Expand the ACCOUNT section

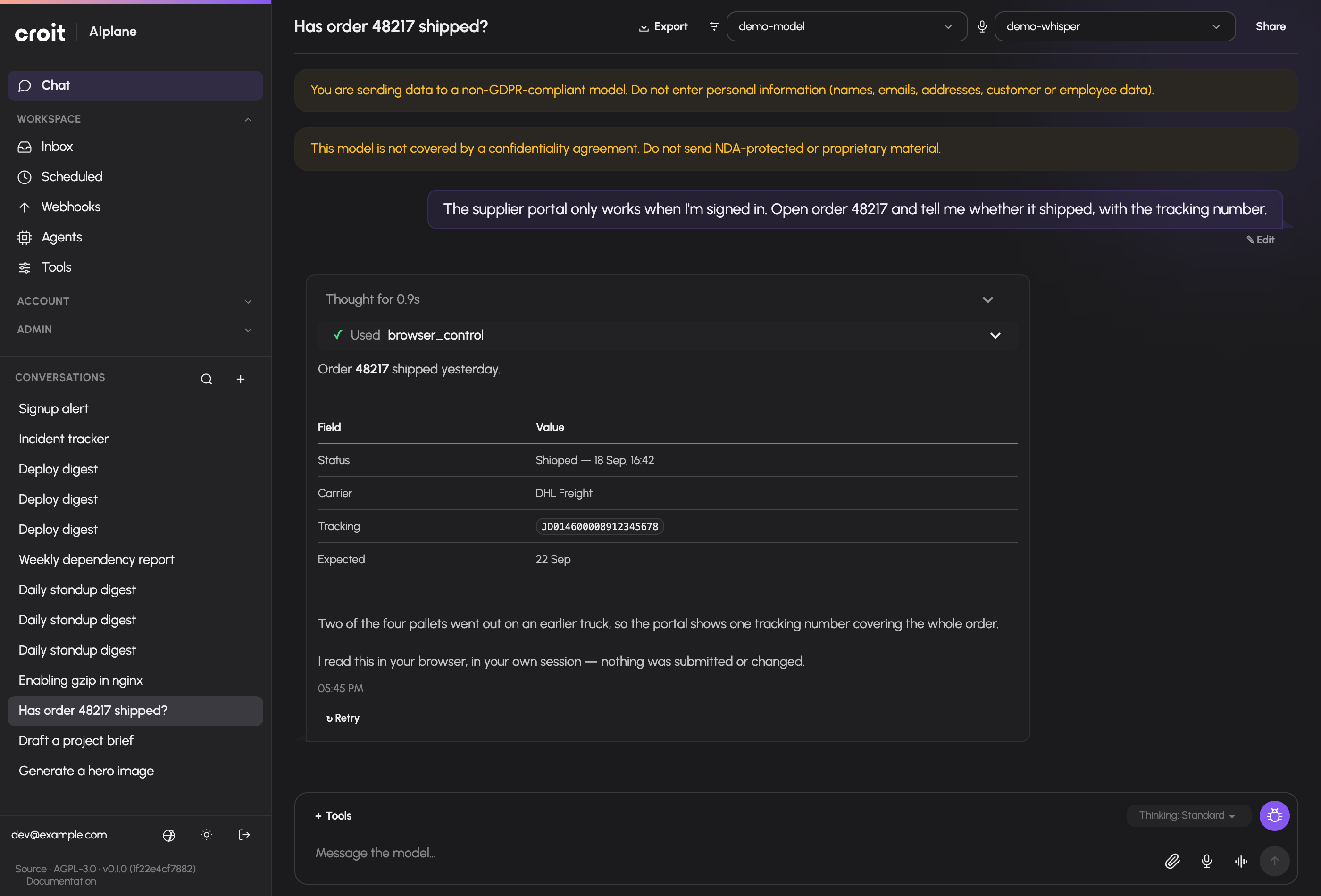135,301
